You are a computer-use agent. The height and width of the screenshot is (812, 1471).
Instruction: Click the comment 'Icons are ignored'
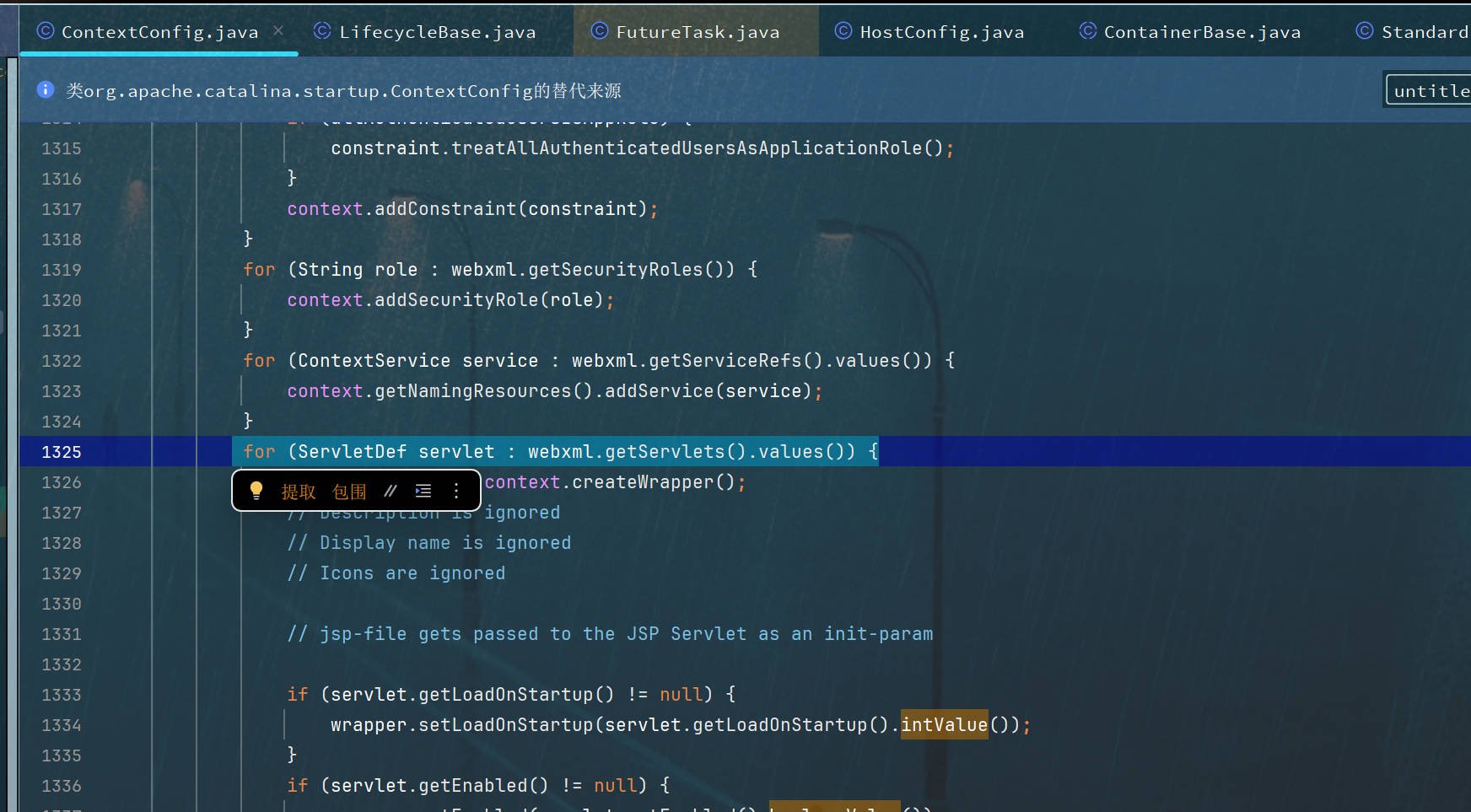(396, 573)
